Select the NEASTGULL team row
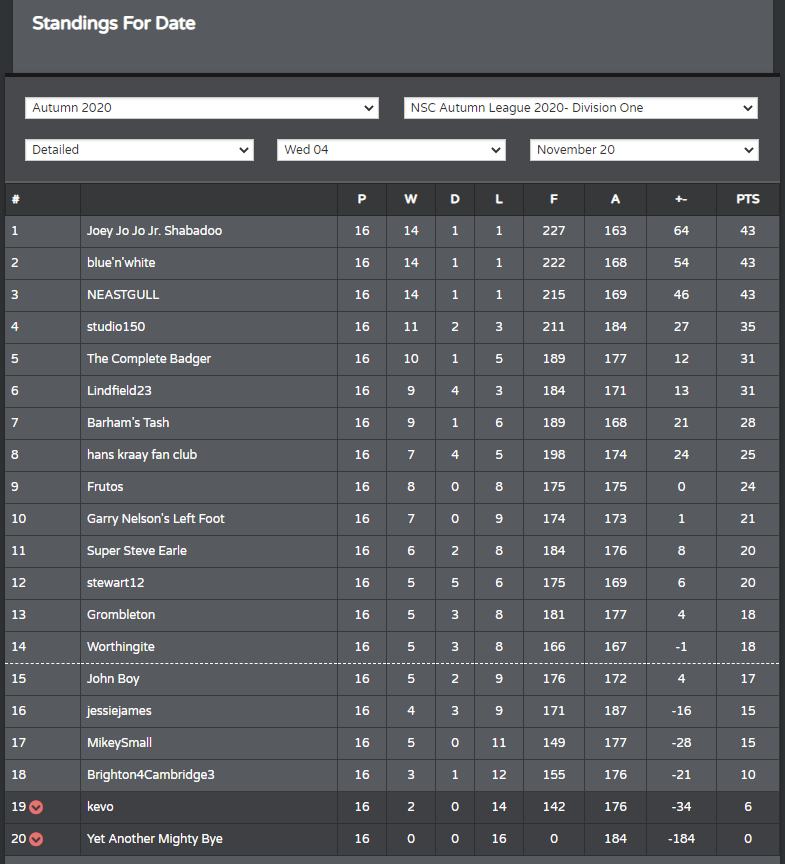Image resolution: width=785 pixels, height=864 pixels. (392, 295)
